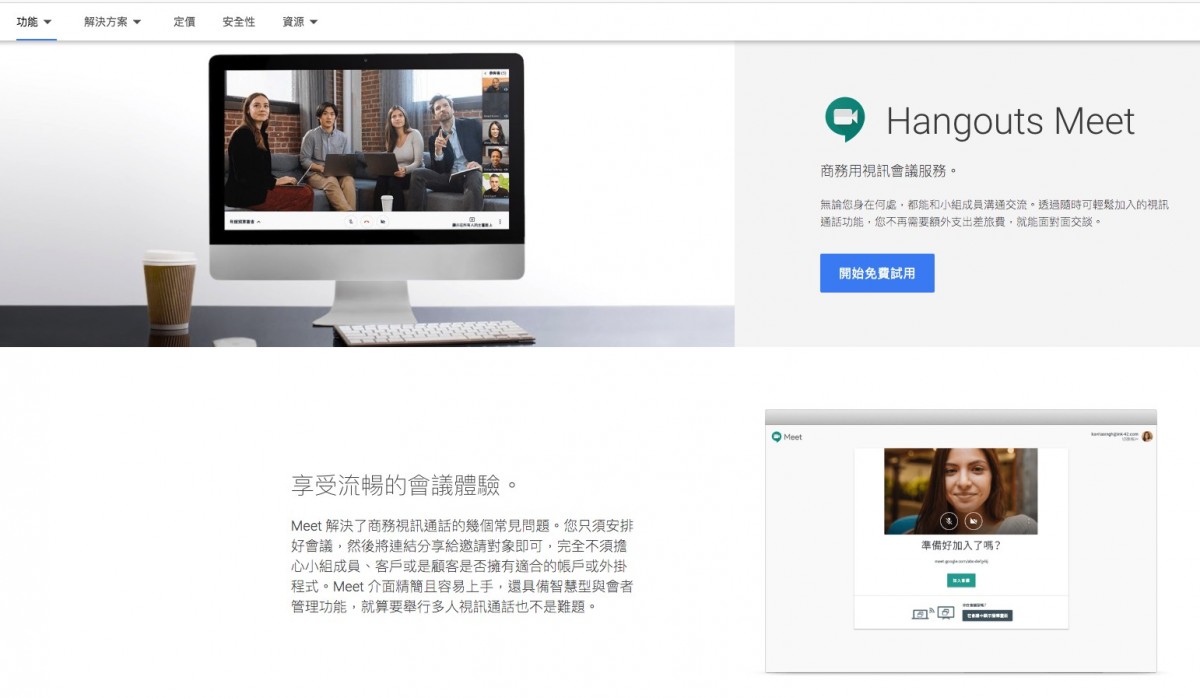Image resolution: width=1200 pixels, height=698 pixels.
Task: Click the monitor screen-share icon in Meet preview
Action: pyautogui.click(x=945, y=613)
